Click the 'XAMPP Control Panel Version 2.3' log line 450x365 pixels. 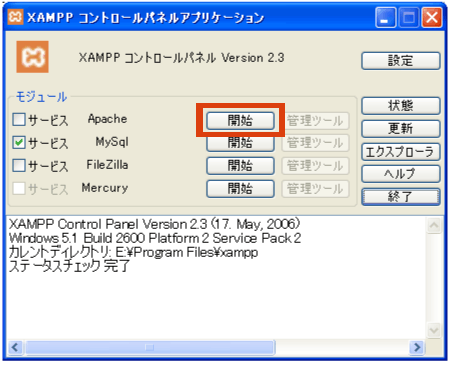coord(154,224)
